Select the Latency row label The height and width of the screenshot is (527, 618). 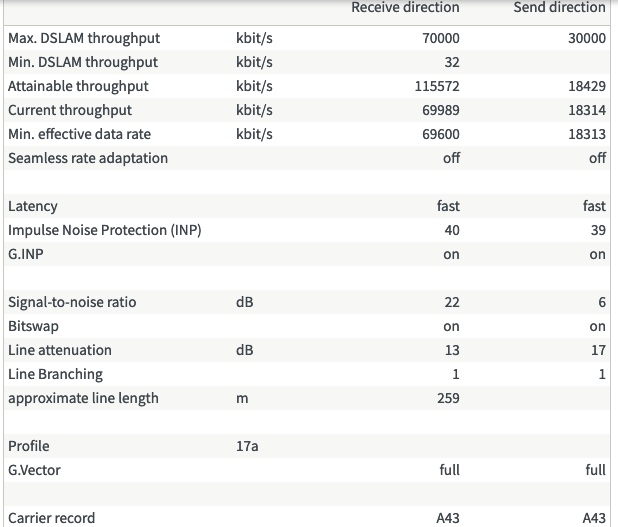[x=33, y=206]
